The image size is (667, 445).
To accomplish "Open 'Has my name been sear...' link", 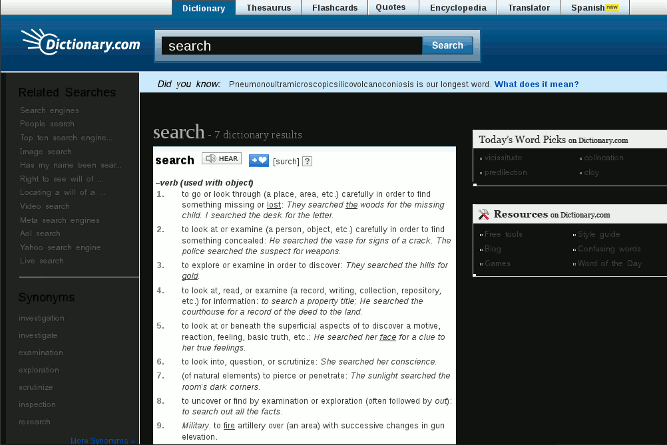I will click(x=71, y=165).
